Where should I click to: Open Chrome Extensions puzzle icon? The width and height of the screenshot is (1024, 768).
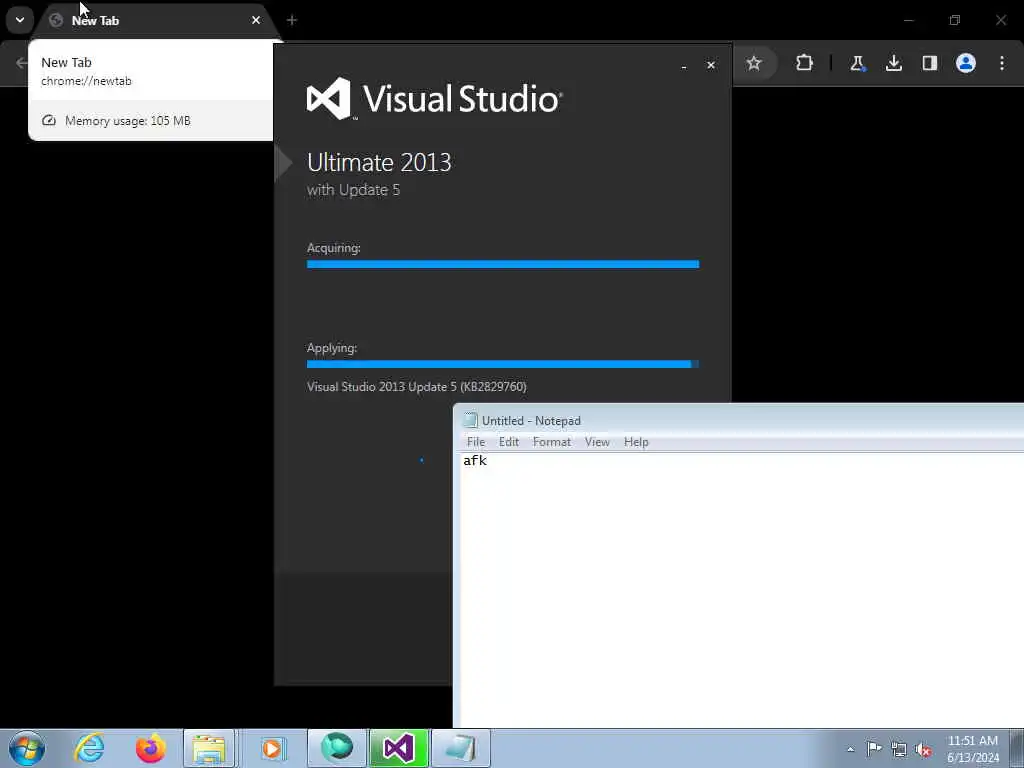coord(805,63)
